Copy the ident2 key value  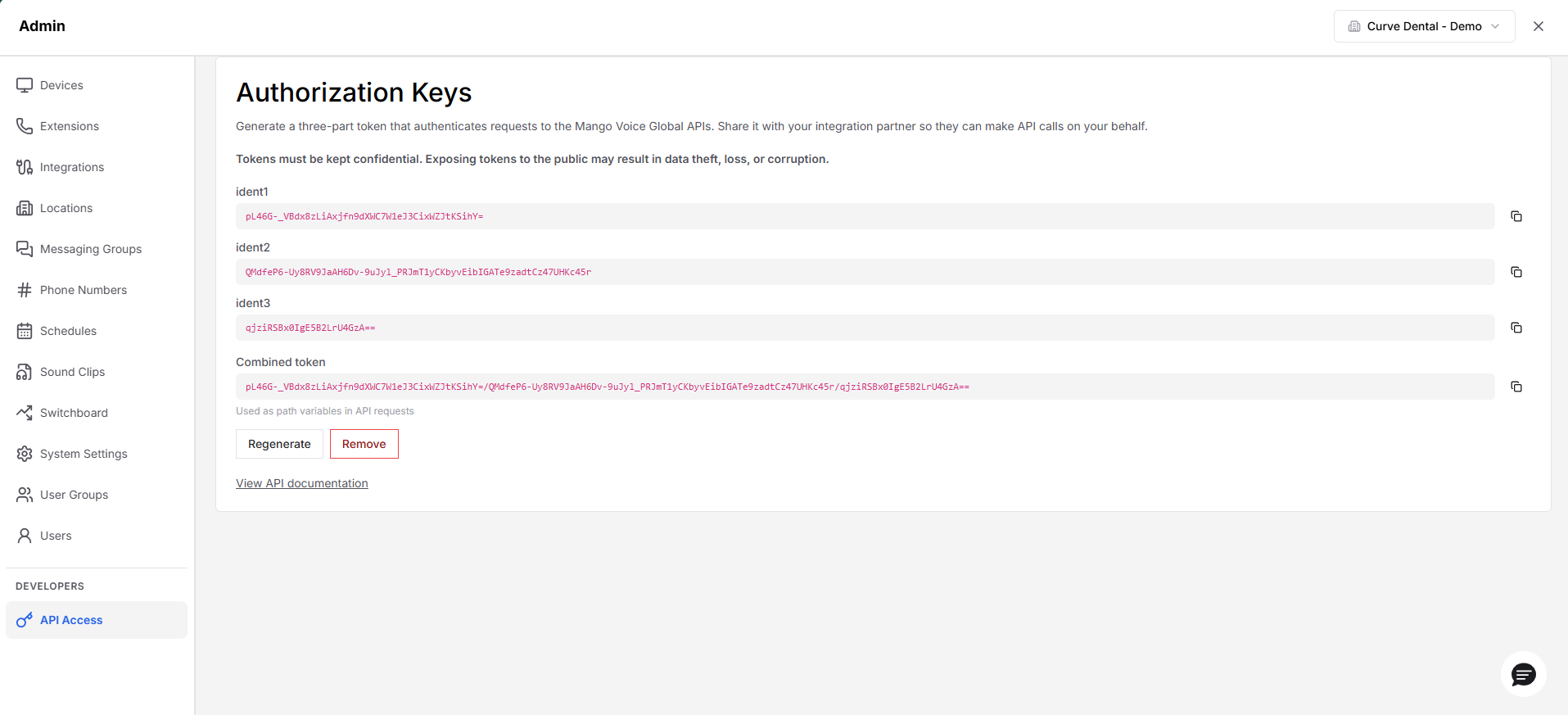(x=1516, y=272)
